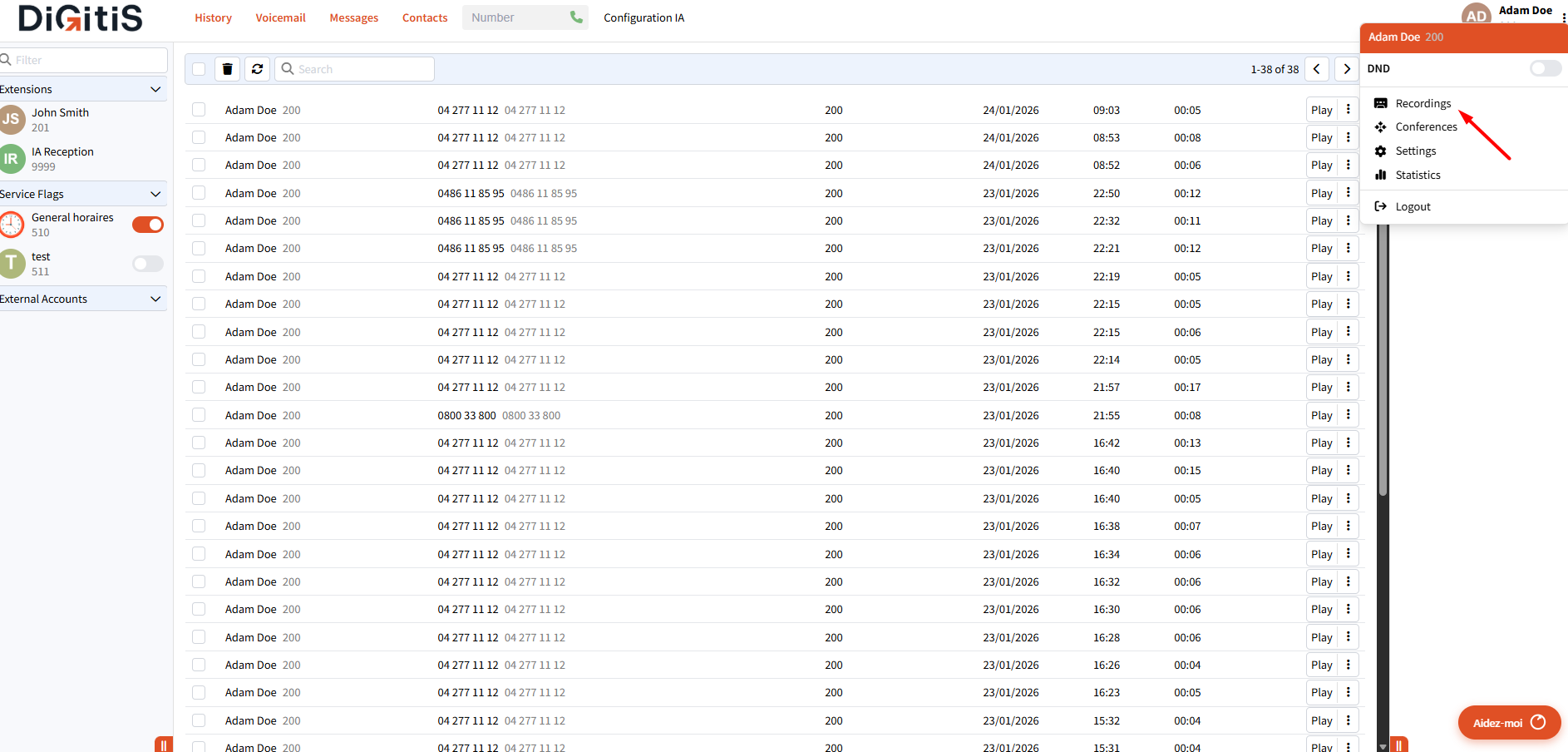1568x752 pixels.
Task: Click the Adam Doe avatar icon
Action: coord(1476,16)
